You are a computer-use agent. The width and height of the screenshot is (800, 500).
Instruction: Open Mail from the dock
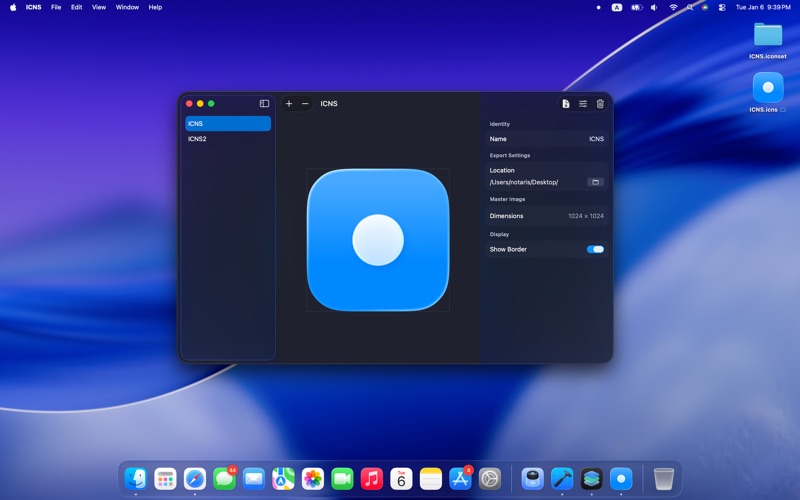[254, 479]
